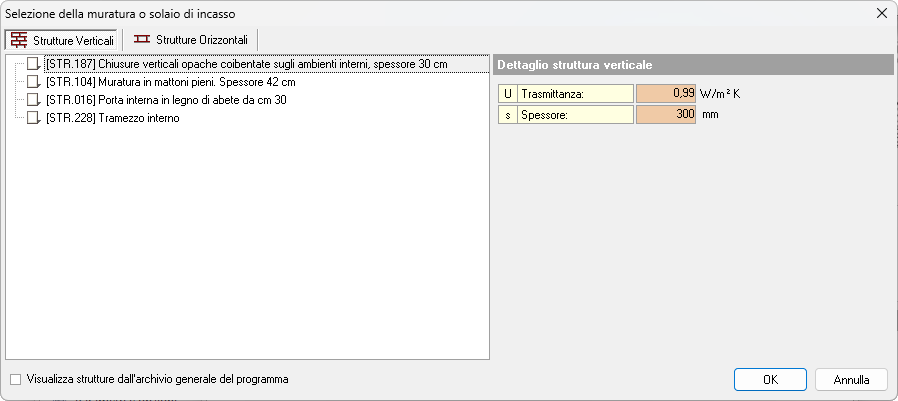The height and width of the screenshot is (401, 898).
Task: Select Muratura in mattoni pieni entry
Action: [x=171, y=82]
